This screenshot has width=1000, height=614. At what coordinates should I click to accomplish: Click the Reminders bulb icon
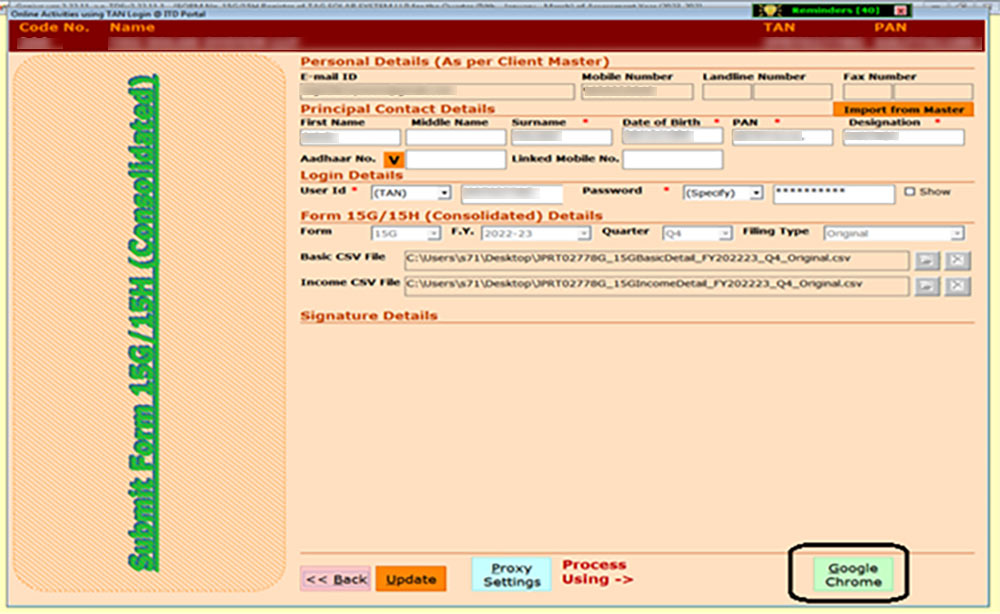coord(770,11)
